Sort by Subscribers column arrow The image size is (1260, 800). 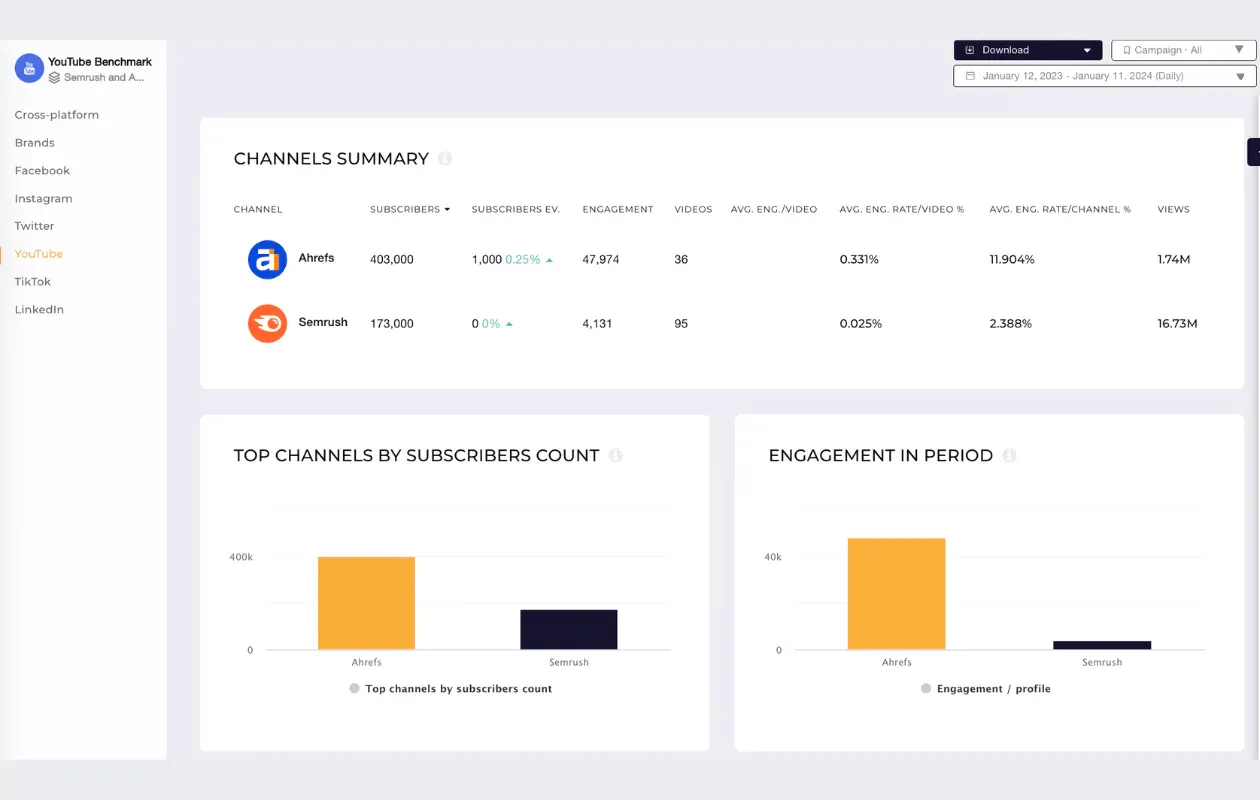click(x=447, y=210)
